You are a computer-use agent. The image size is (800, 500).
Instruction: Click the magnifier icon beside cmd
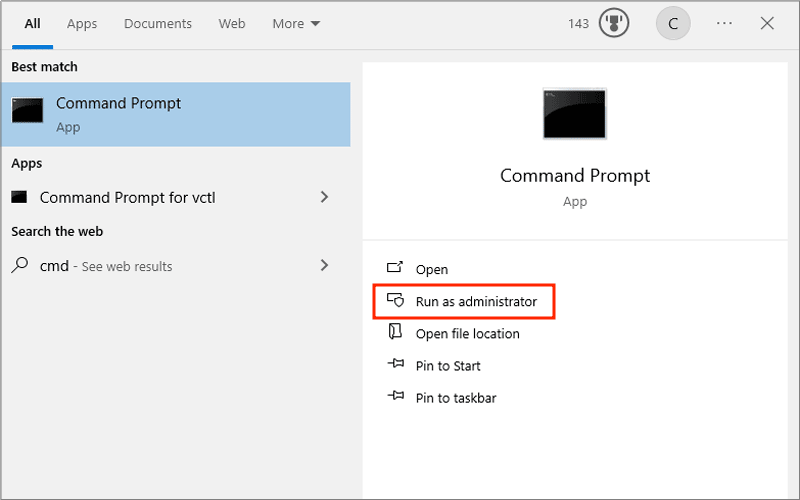tap(19, 265)
